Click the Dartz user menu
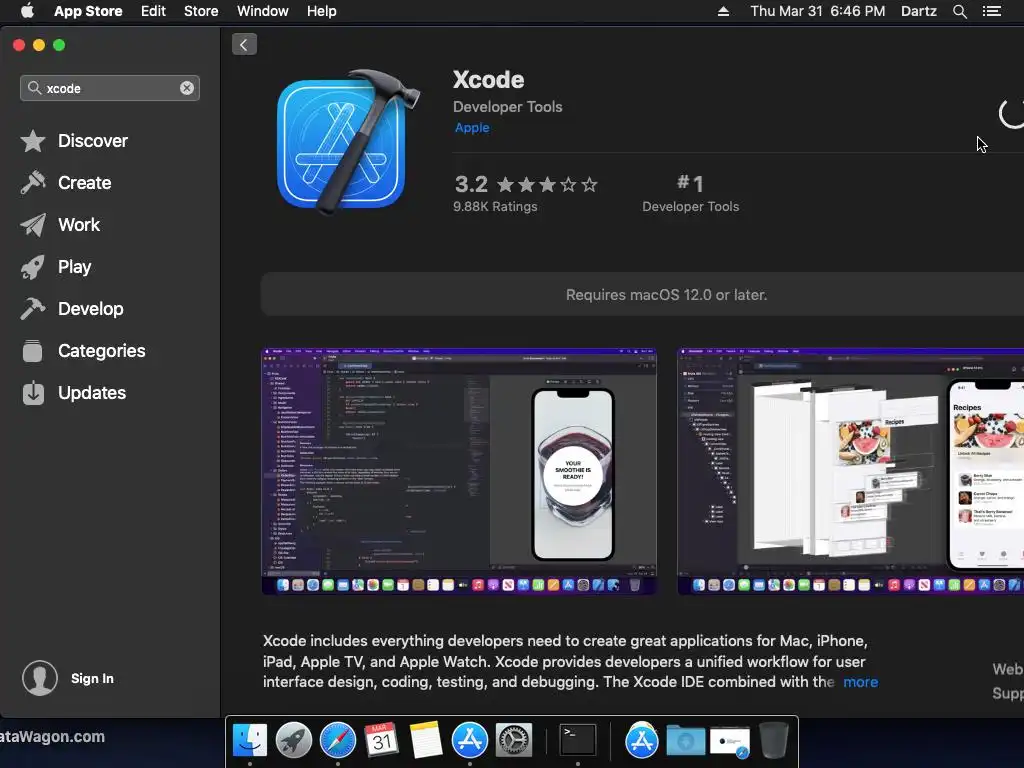The image size is (1024, 768). pos(919,11)
